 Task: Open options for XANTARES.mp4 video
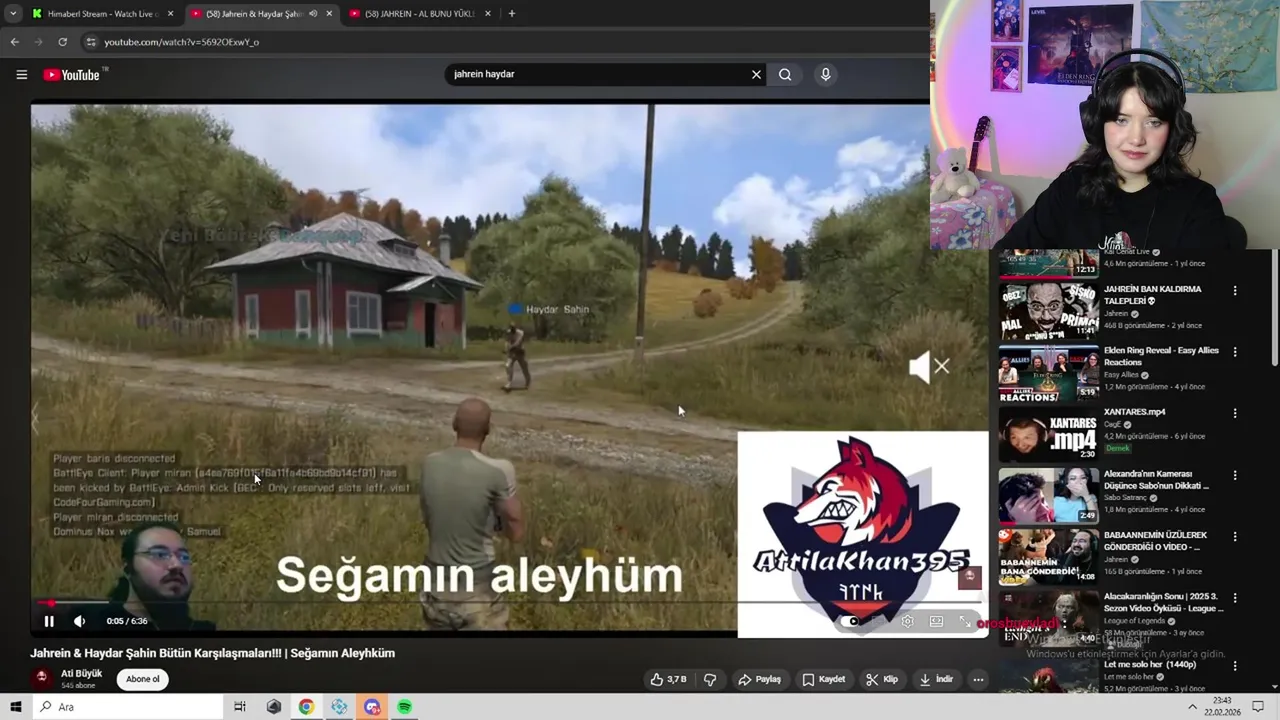pos(1235,413)
